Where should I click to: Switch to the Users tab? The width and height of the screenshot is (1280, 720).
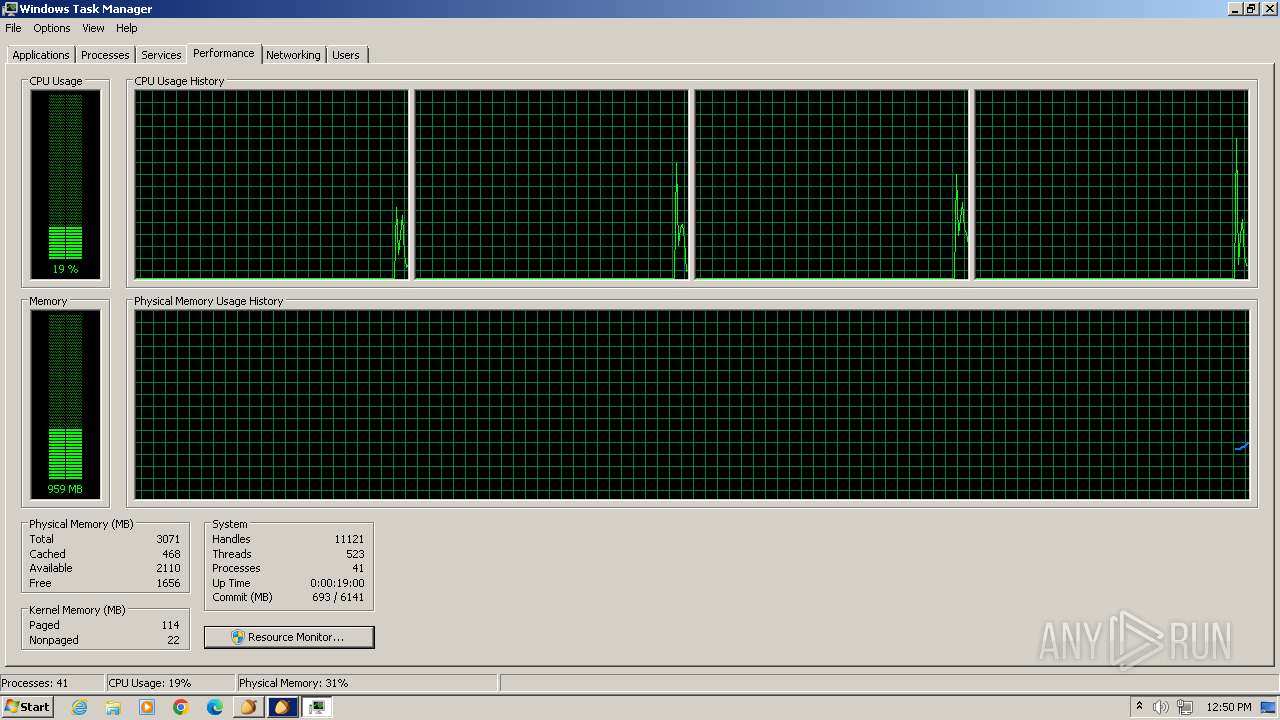(x=346, y=55)
